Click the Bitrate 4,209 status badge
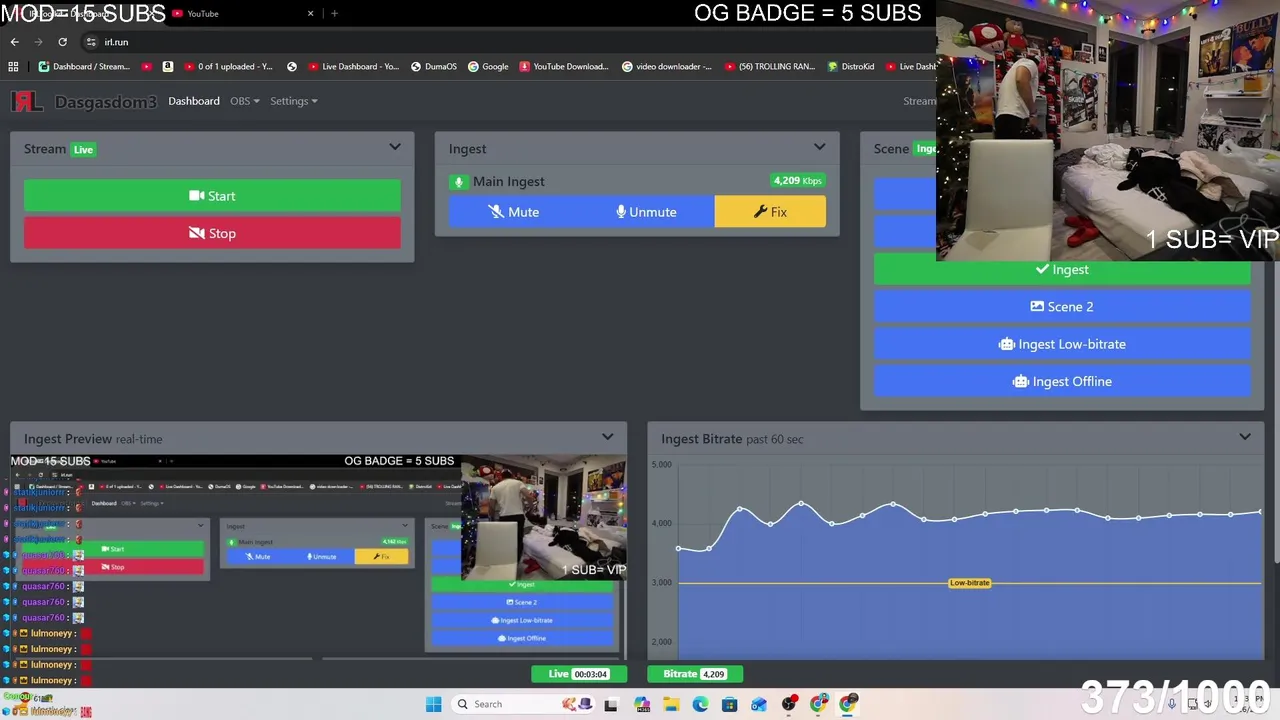 [x=695, y=674]
